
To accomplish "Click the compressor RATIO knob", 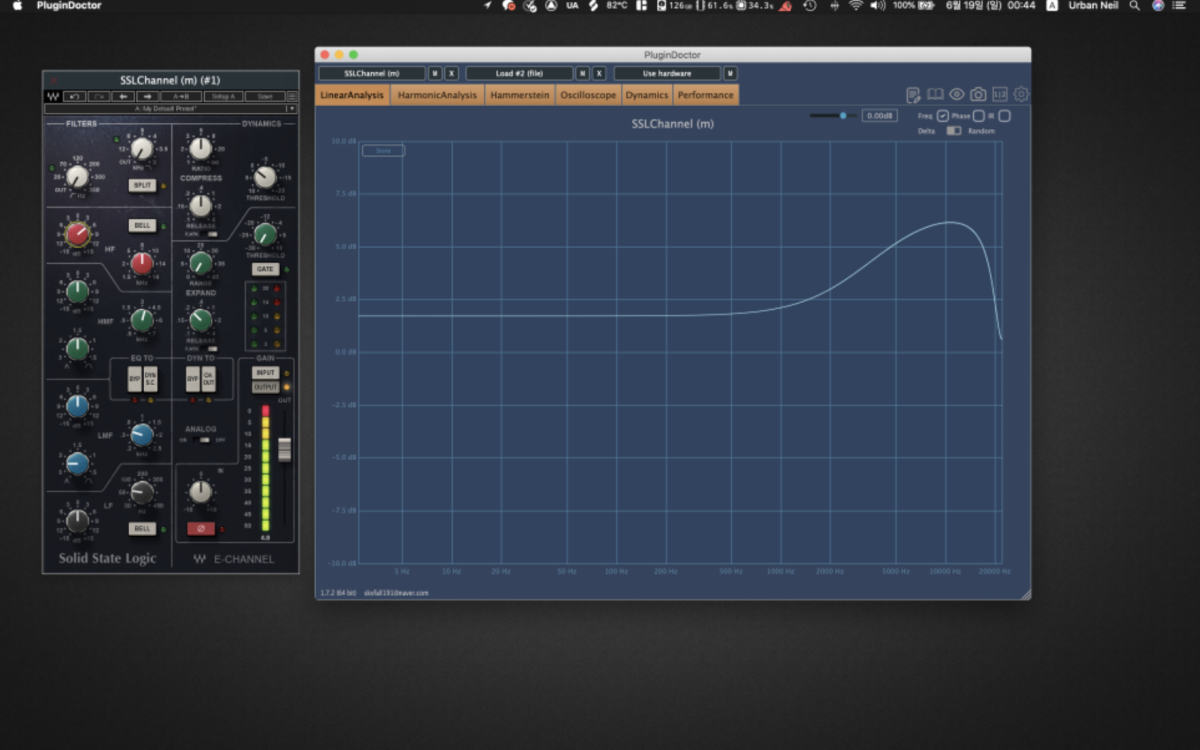I will [201, 149].
